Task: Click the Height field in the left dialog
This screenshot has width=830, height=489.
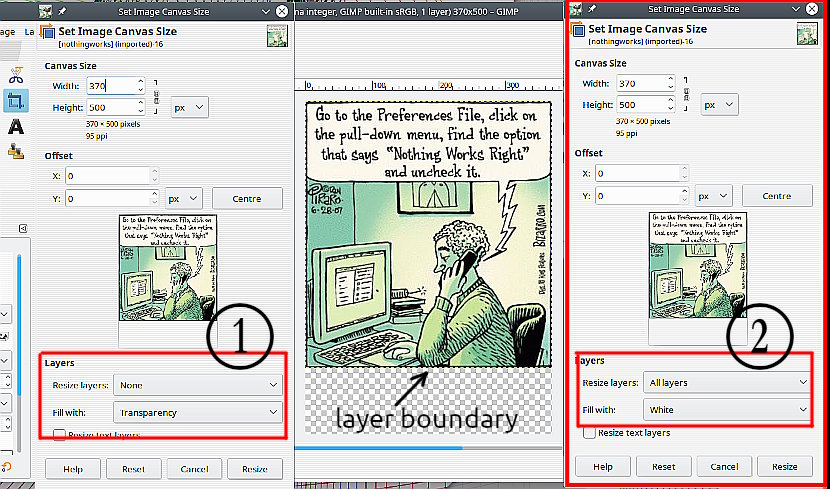Action: [x=110, y=107]
